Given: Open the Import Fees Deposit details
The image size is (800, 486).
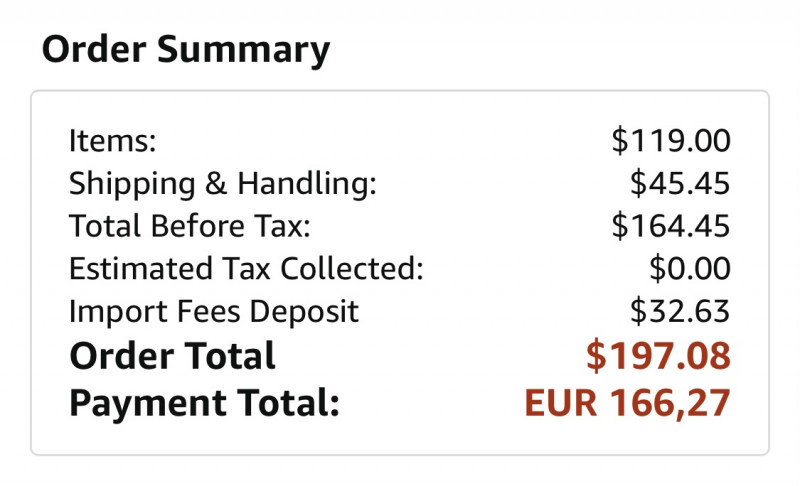Looking at the screenshot, I should click(214, 312).
